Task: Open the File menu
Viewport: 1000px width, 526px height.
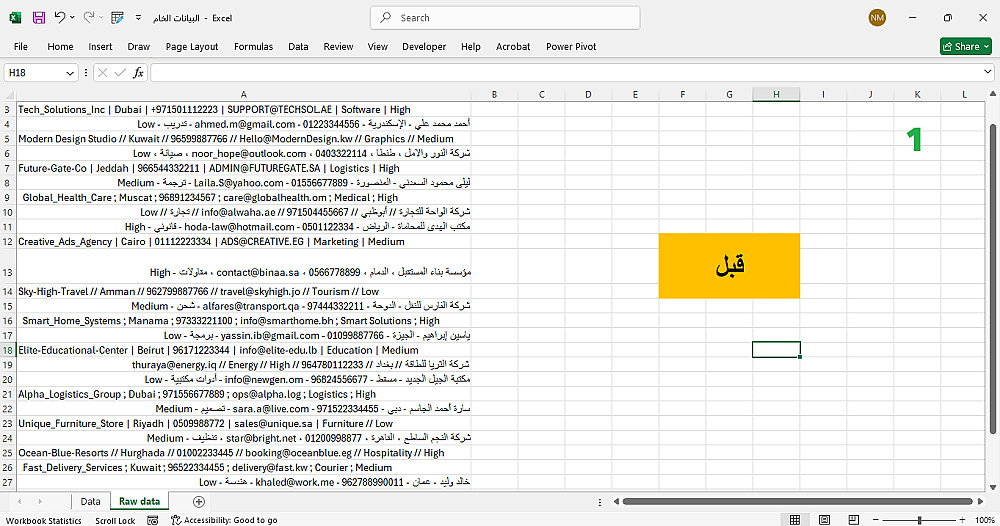Action: coord(21,47)
